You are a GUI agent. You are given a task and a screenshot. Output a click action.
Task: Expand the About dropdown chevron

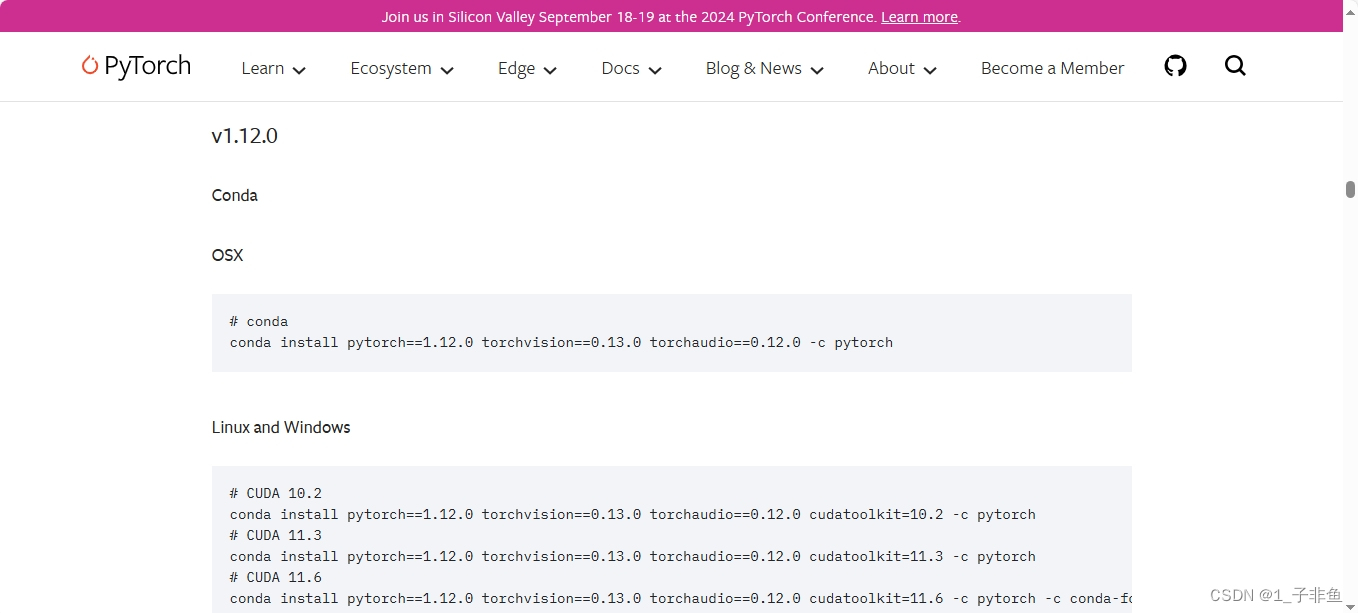[930, 71]
